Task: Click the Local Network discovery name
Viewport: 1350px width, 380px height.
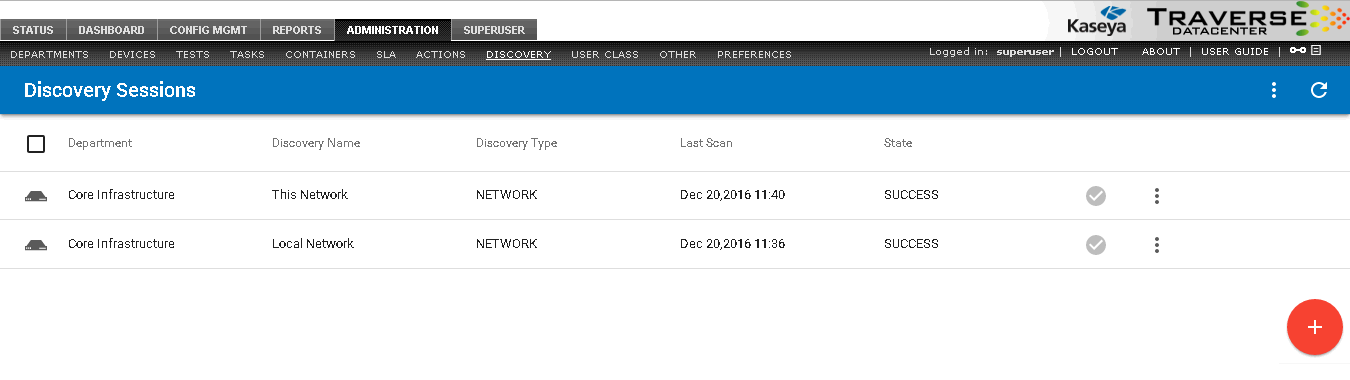Action: (313, 244)
